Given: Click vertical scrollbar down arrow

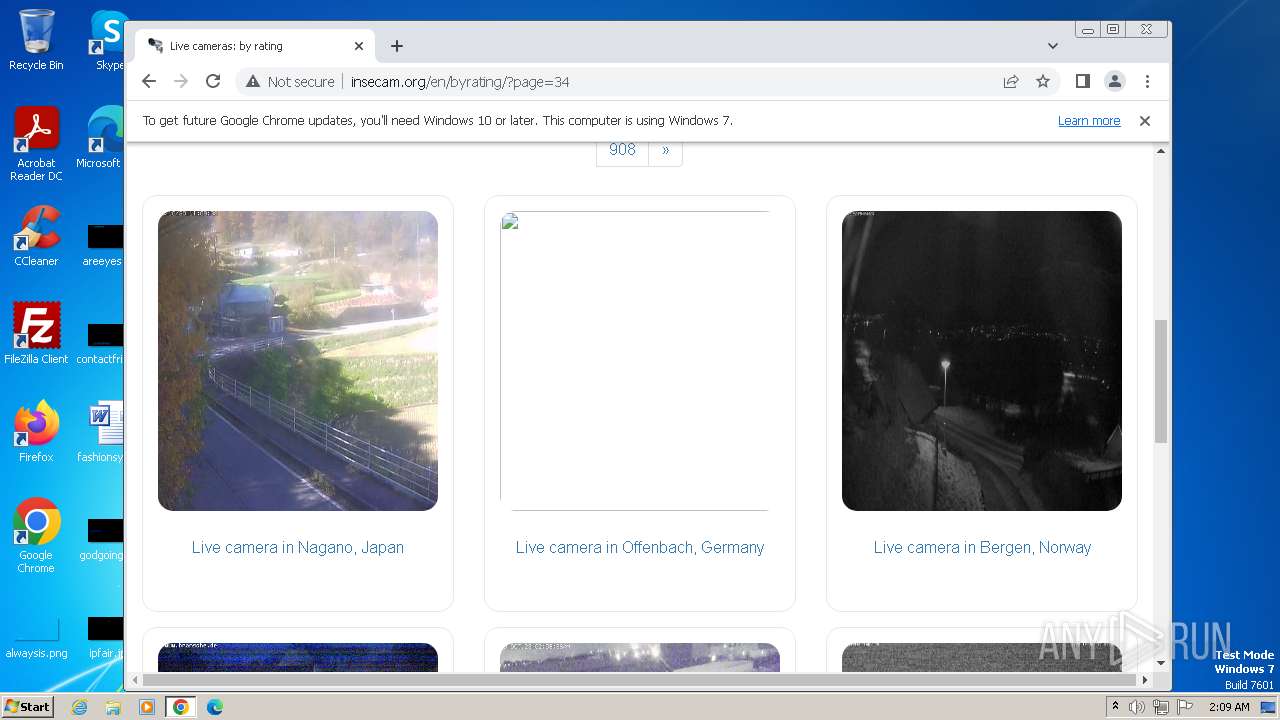Looking at the screenshot, I should (1161, 663).
